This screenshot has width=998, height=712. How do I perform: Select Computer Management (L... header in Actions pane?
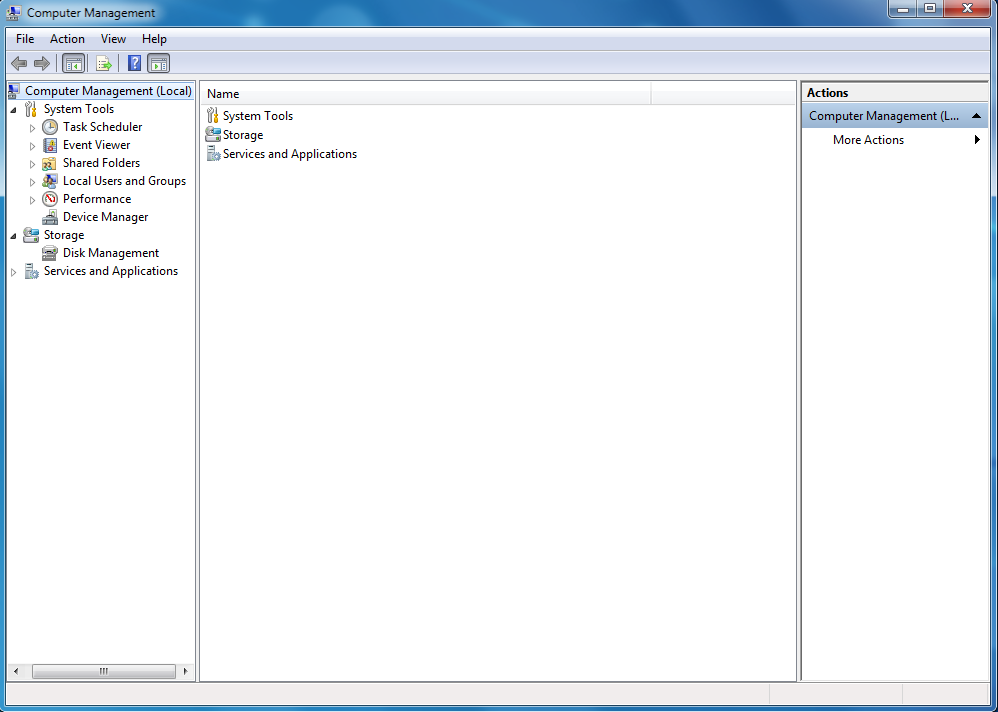(894, 116)
